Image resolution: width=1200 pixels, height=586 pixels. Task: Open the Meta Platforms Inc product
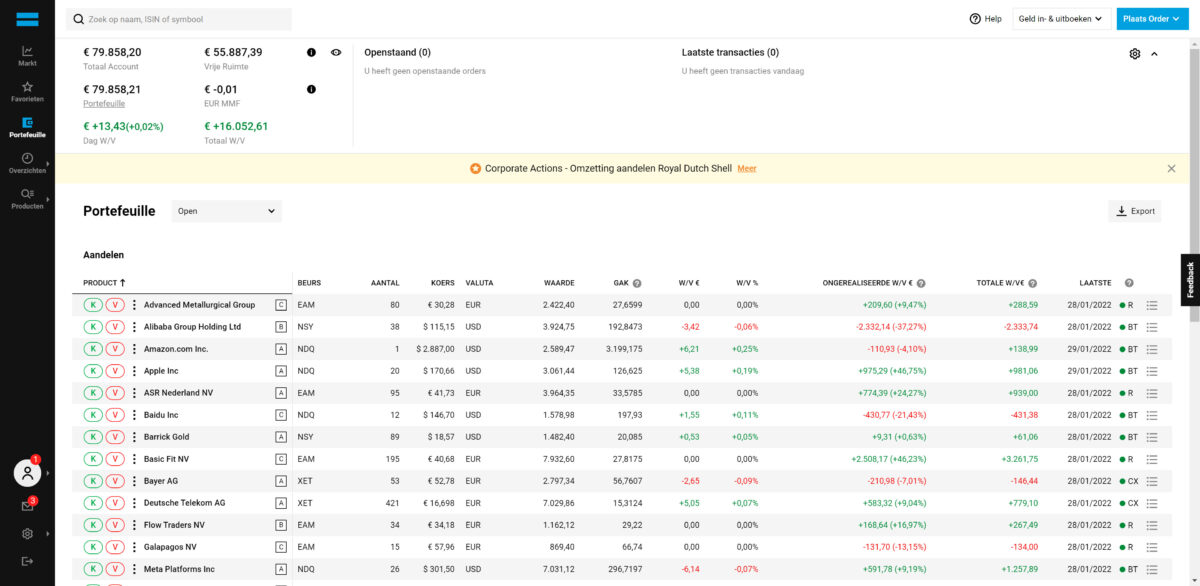[179, 569]
